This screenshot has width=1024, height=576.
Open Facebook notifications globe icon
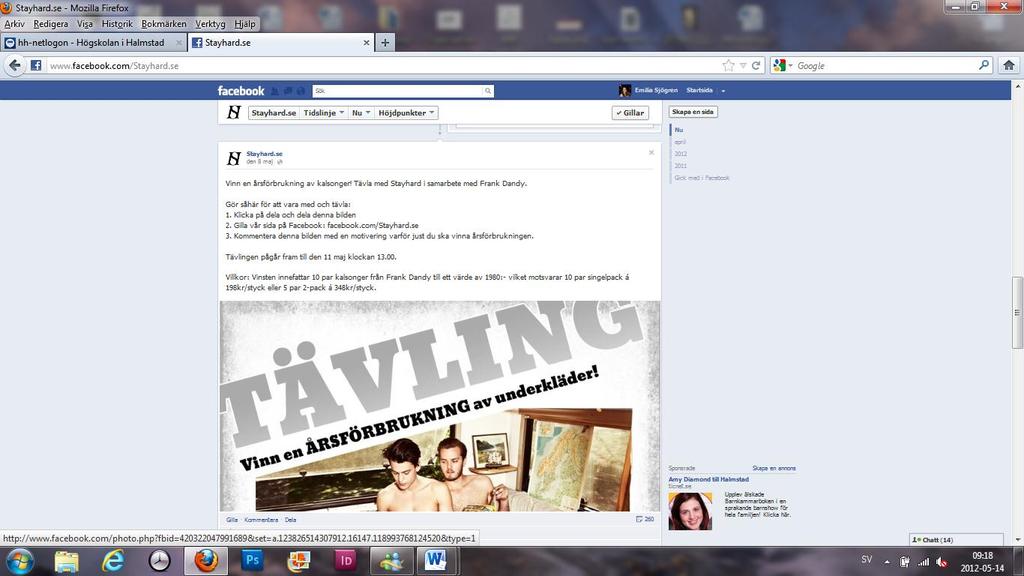click(x=301, y=91)
